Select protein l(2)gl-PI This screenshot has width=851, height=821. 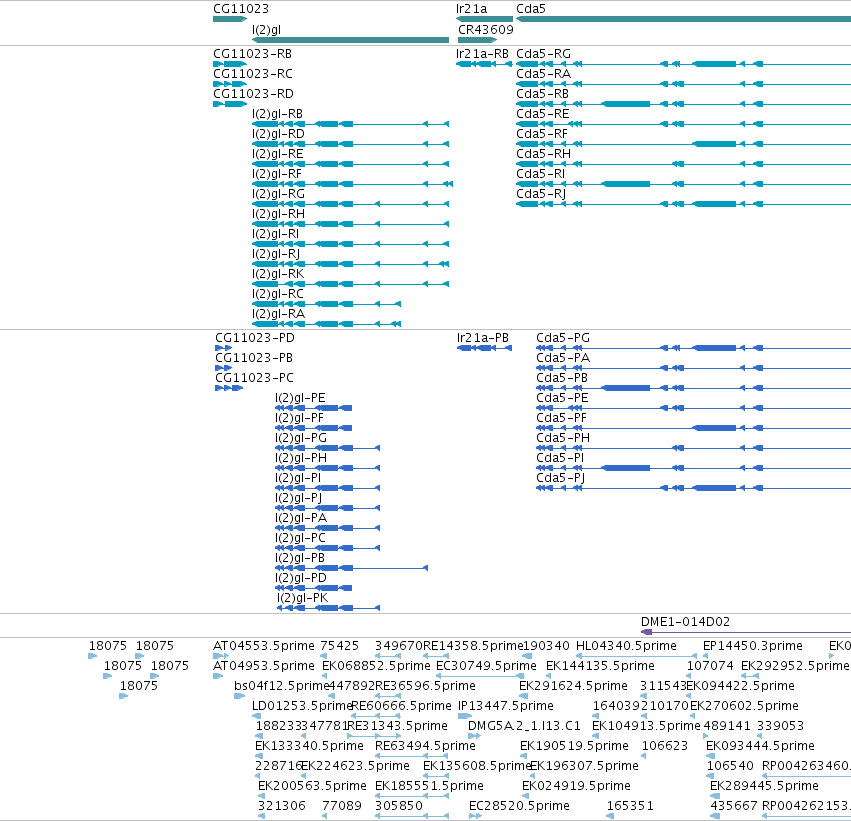[x=298, y=478]
